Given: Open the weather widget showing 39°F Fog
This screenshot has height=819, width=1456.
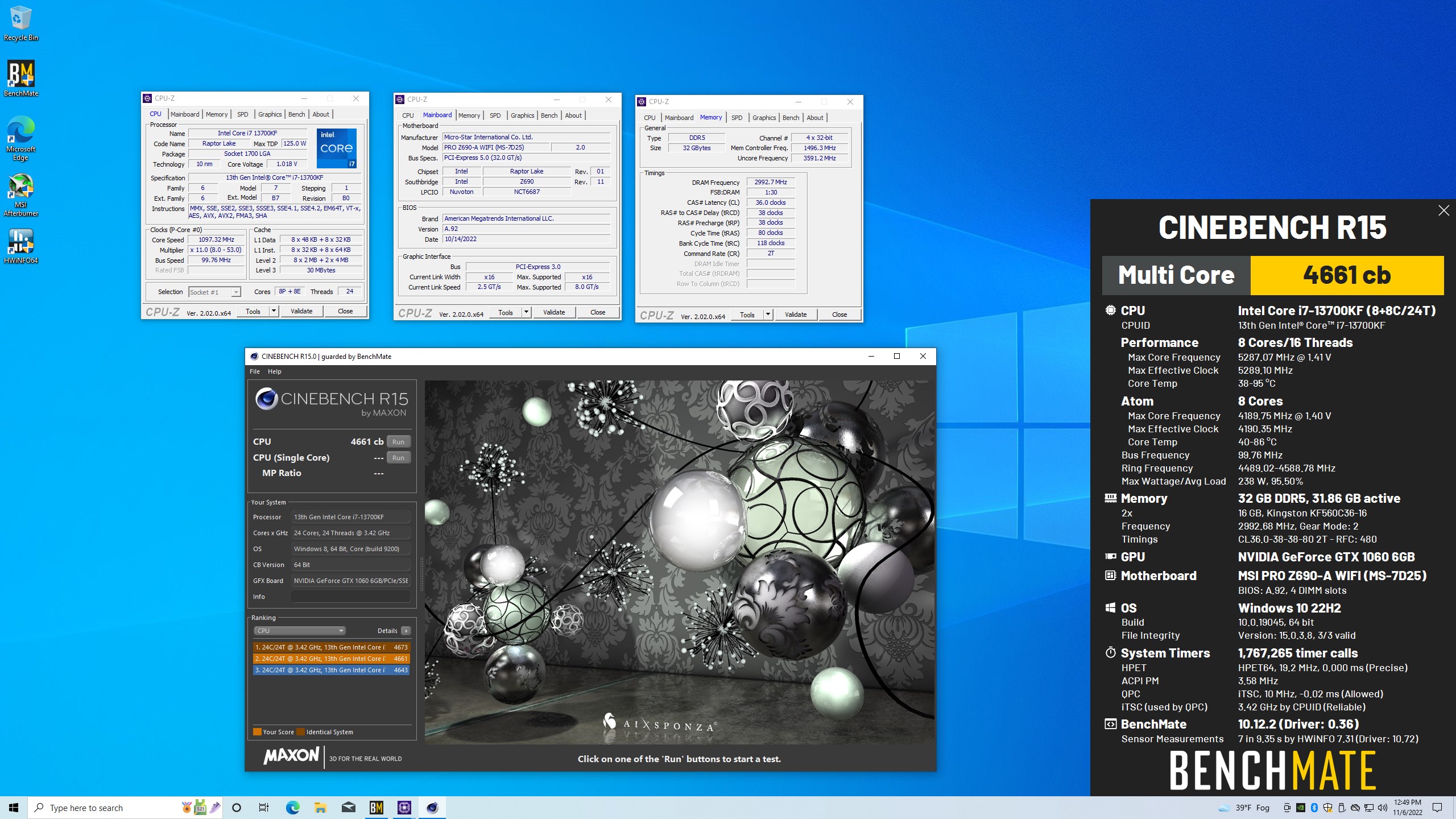Looking at the screenshot, I should (x=1244, y=808).
